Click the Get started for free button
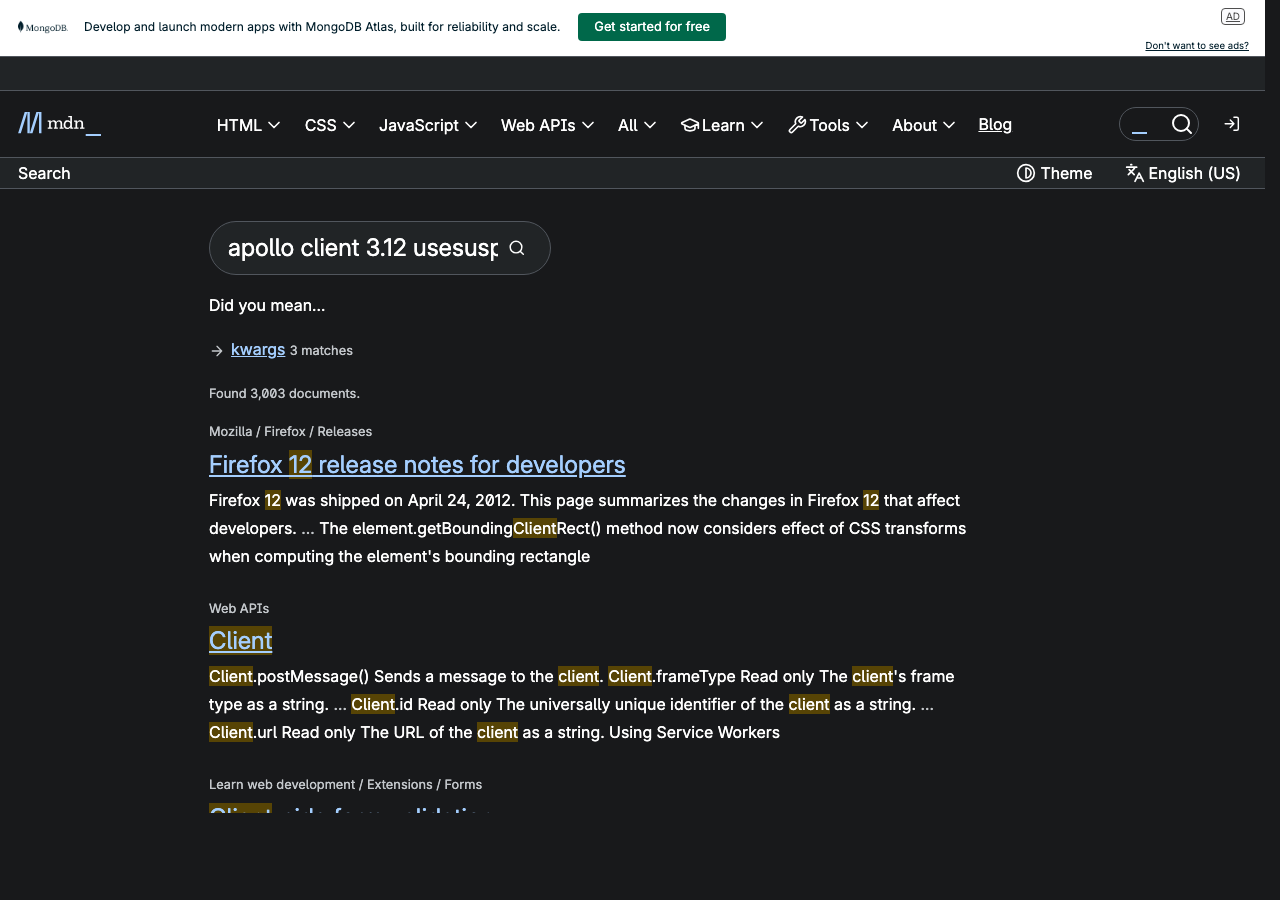The width and height of the screenshot is (1280, 900). (651, 27)
